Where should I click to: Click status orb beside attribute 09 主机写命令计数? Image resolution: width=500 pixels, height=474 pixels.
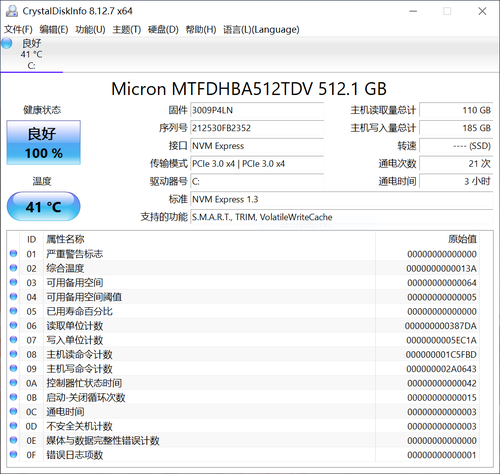13,369
